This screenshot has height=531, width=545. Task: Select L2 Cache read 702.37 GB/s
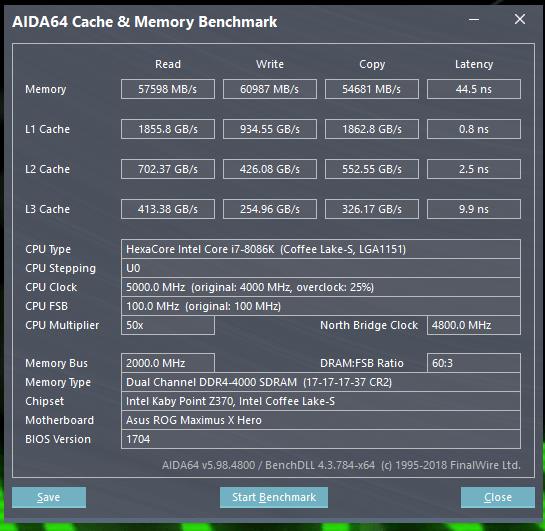tap(168, 169)
